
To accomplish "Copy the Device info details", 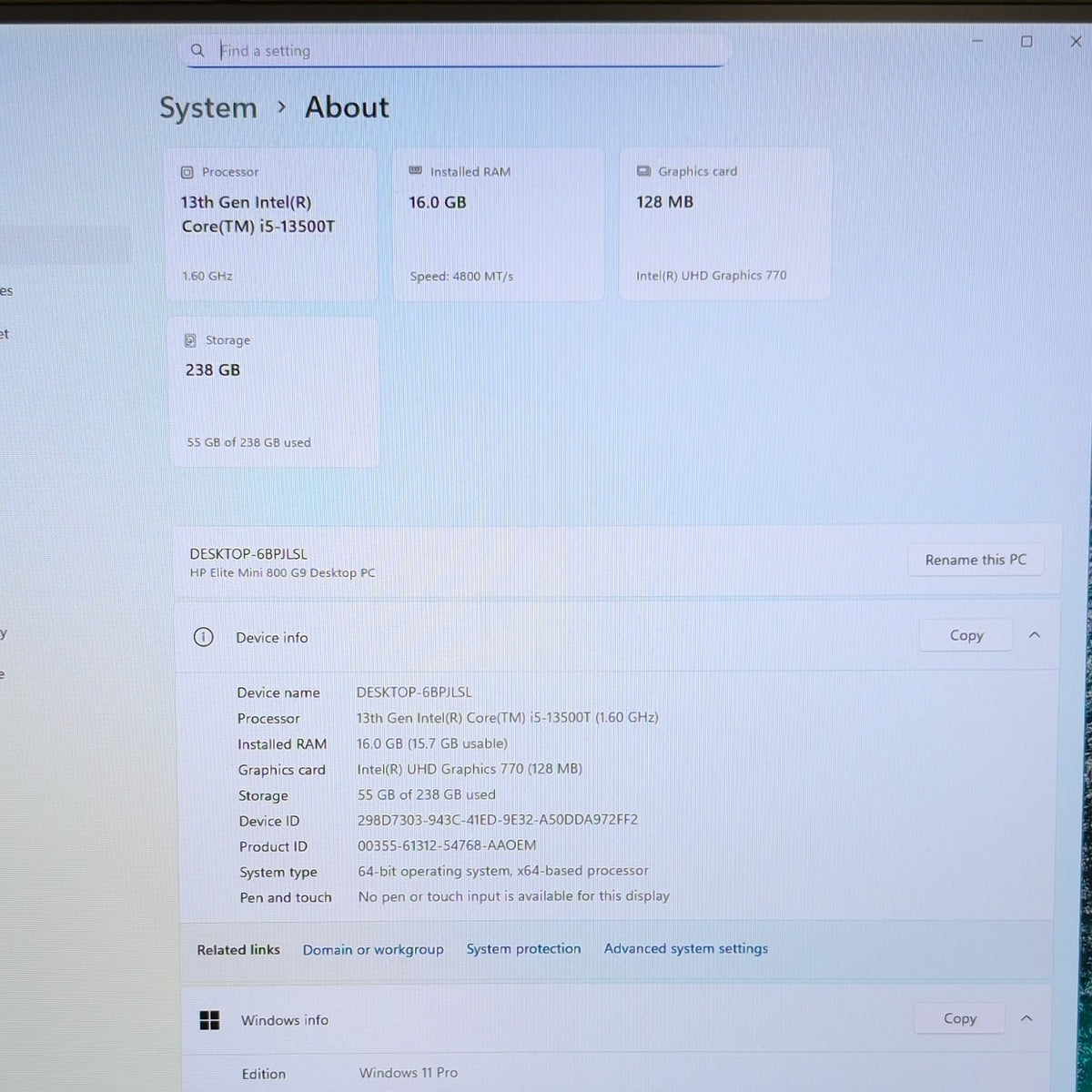I will (x=966, y=635).
